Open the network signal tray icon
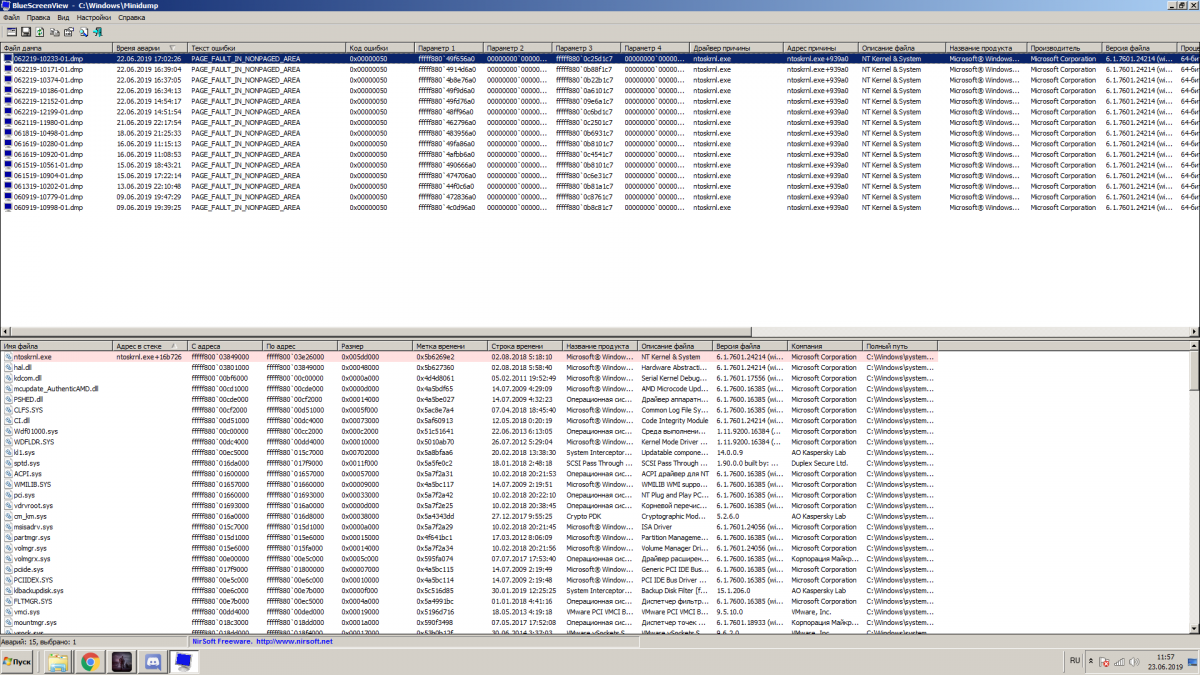This screenshot has height=675, width=1200. (1119, 661)
